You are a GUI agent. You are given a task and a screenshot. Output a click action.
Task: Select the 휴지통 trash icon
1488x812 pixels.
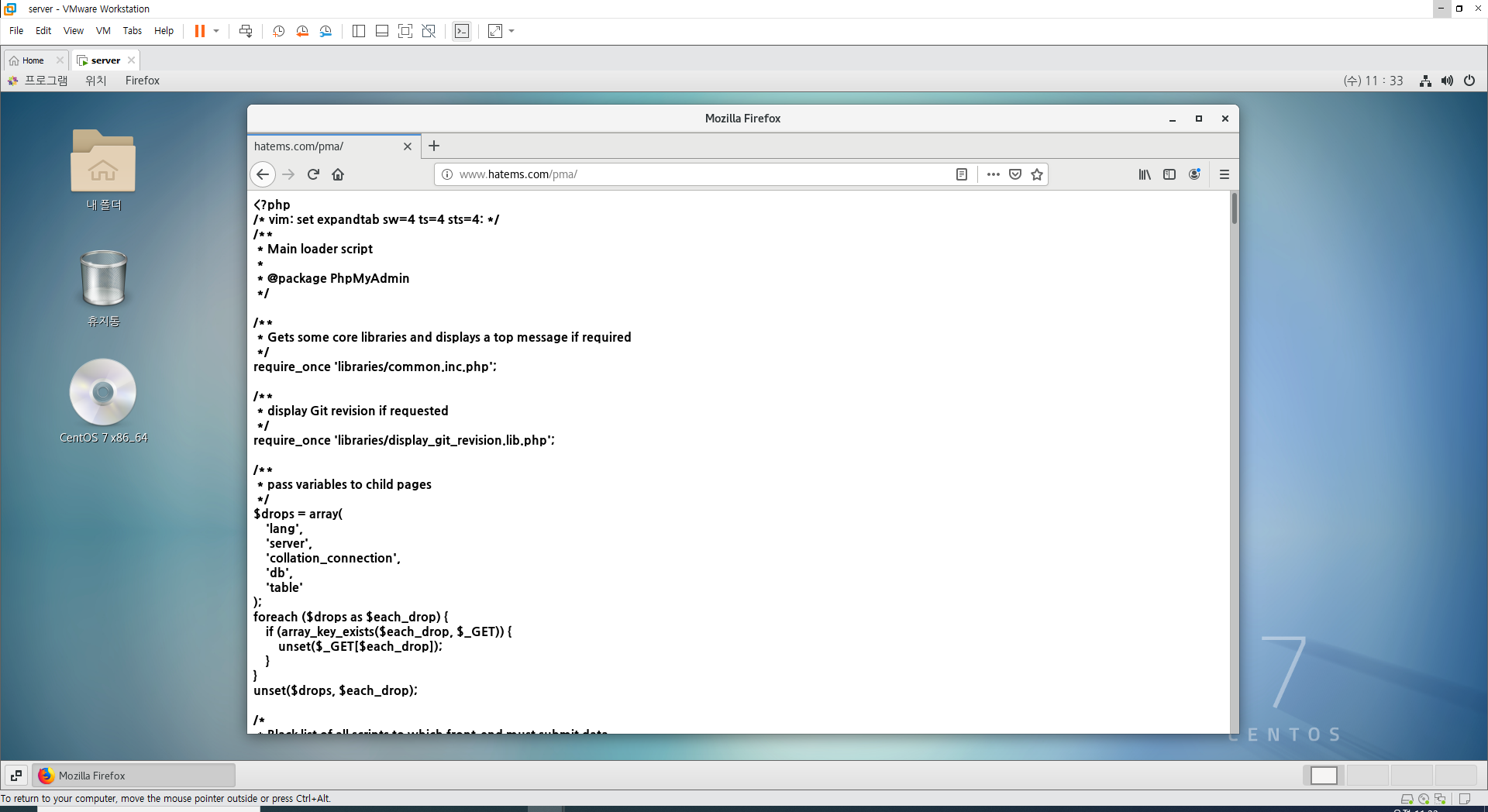point(103,288)
